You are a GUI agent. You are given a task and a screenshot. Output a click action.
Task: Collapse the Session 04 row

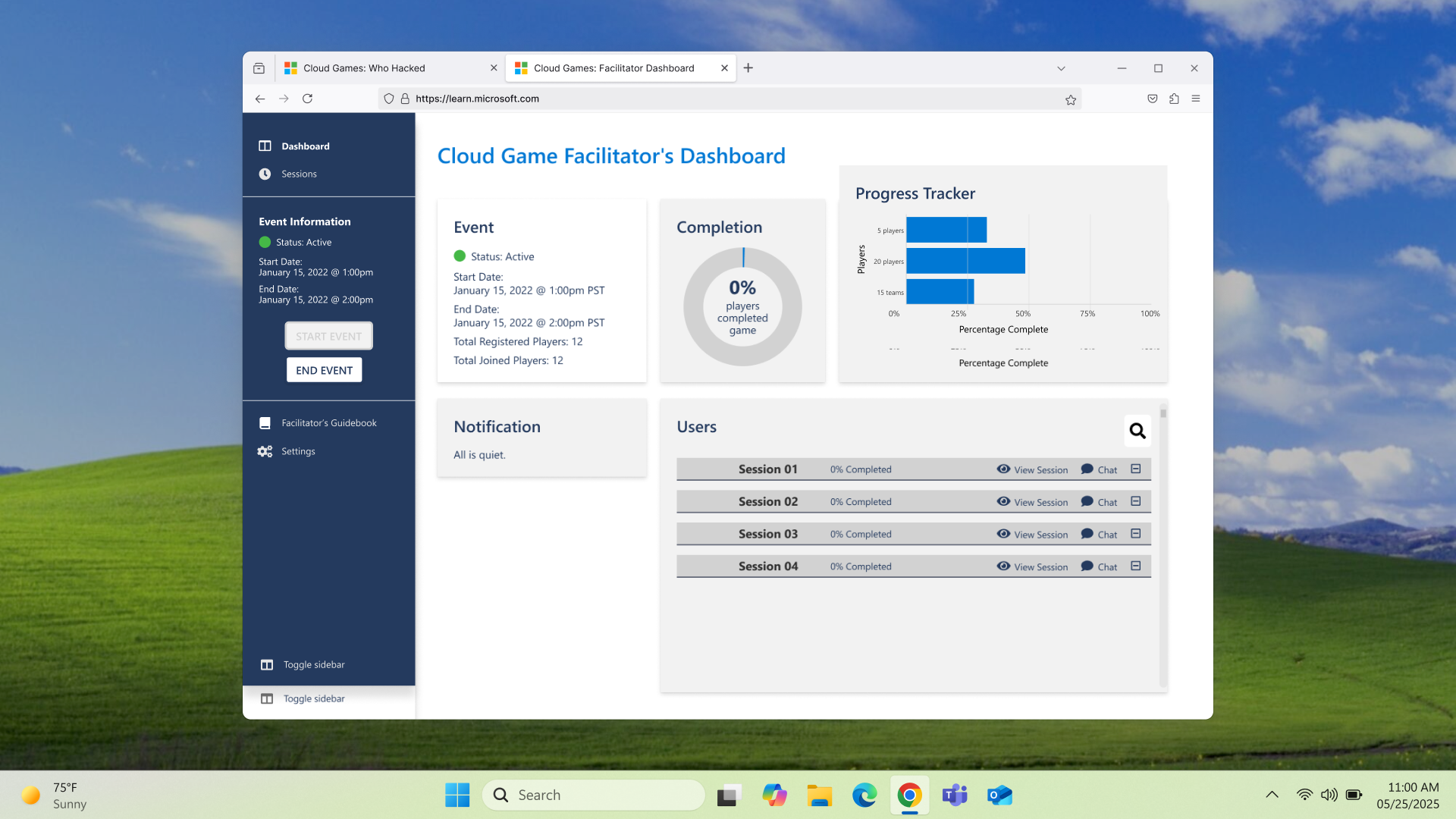[1136, 566]
